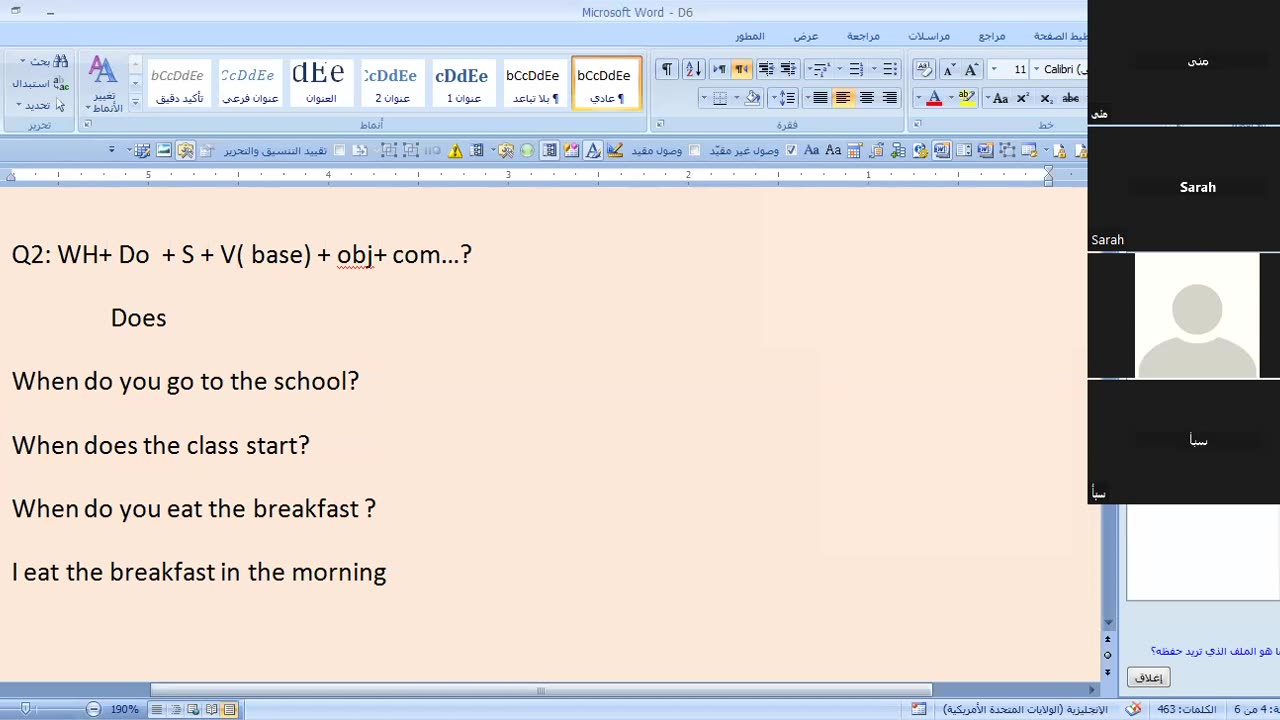The width and height of the screenshot is (1280, 720).
Task: Open the المطور developer tab
Action: pos(750,36)
